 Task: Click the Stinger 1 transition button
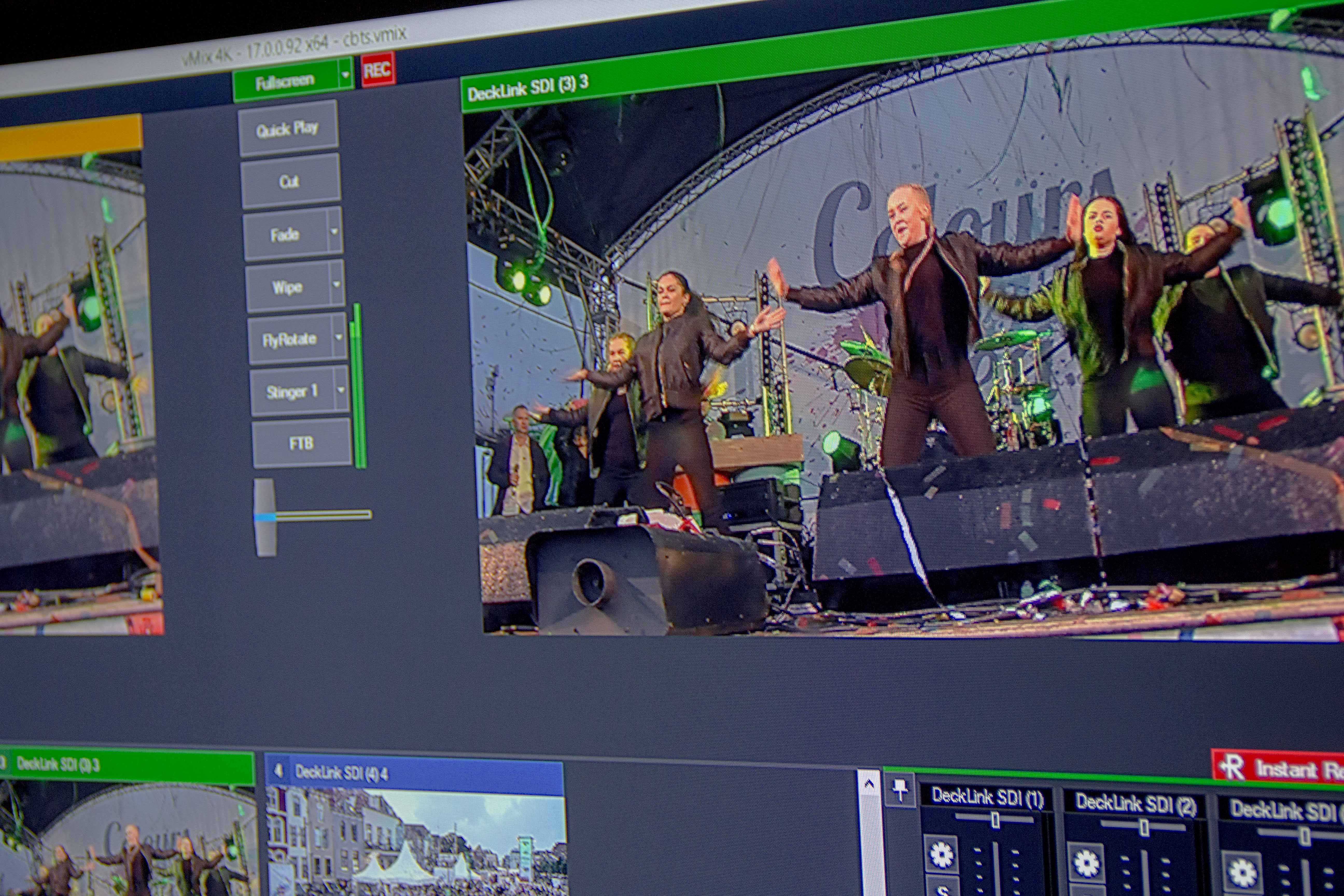(x=292, y=392)
